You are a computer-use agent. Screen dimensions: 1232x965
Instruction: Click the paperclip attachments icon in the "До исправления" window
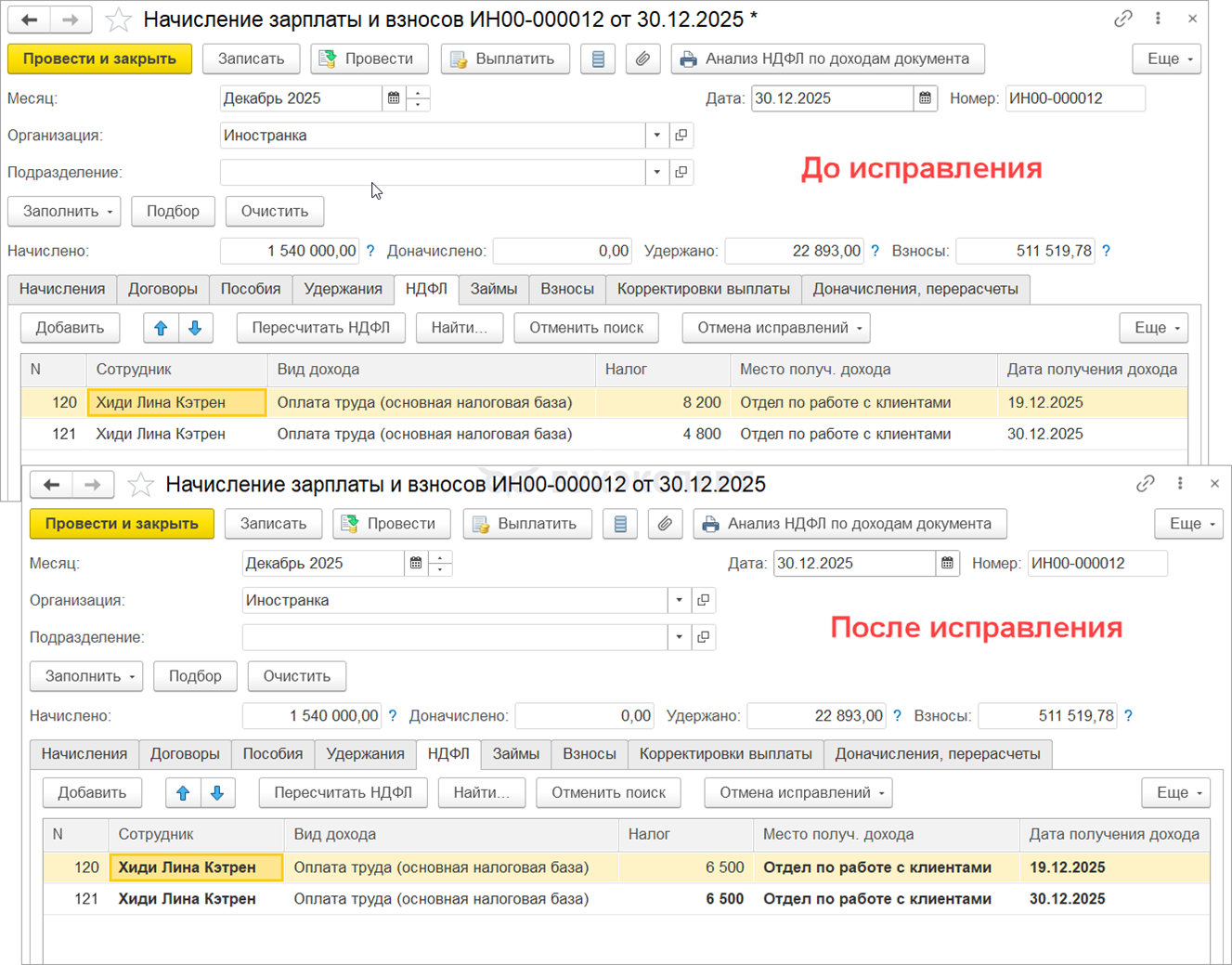[x=642, y=59]
